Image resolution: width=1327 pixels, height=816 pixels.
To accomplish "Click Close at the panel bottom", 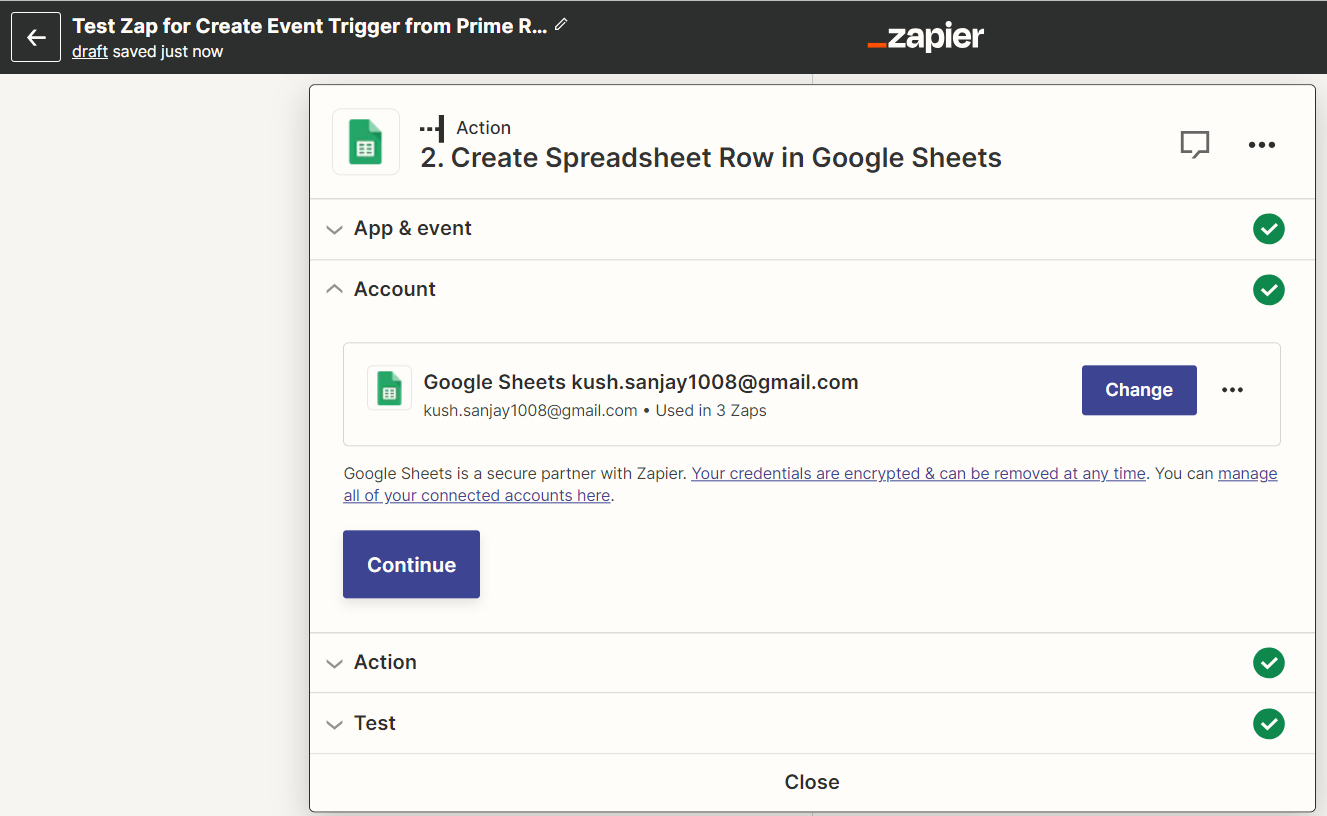I will tap(811, 782).
